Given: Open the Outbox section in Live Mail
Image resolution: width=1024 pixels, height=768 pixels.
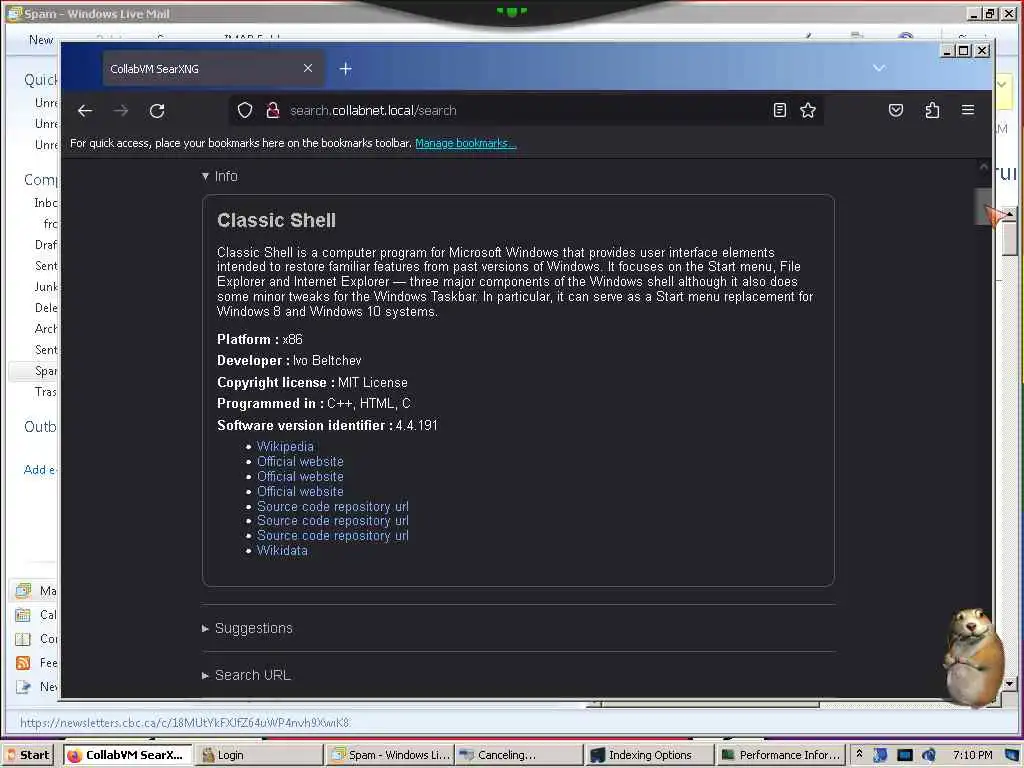Looking at the screenshot, I should [x=40, y=427].
